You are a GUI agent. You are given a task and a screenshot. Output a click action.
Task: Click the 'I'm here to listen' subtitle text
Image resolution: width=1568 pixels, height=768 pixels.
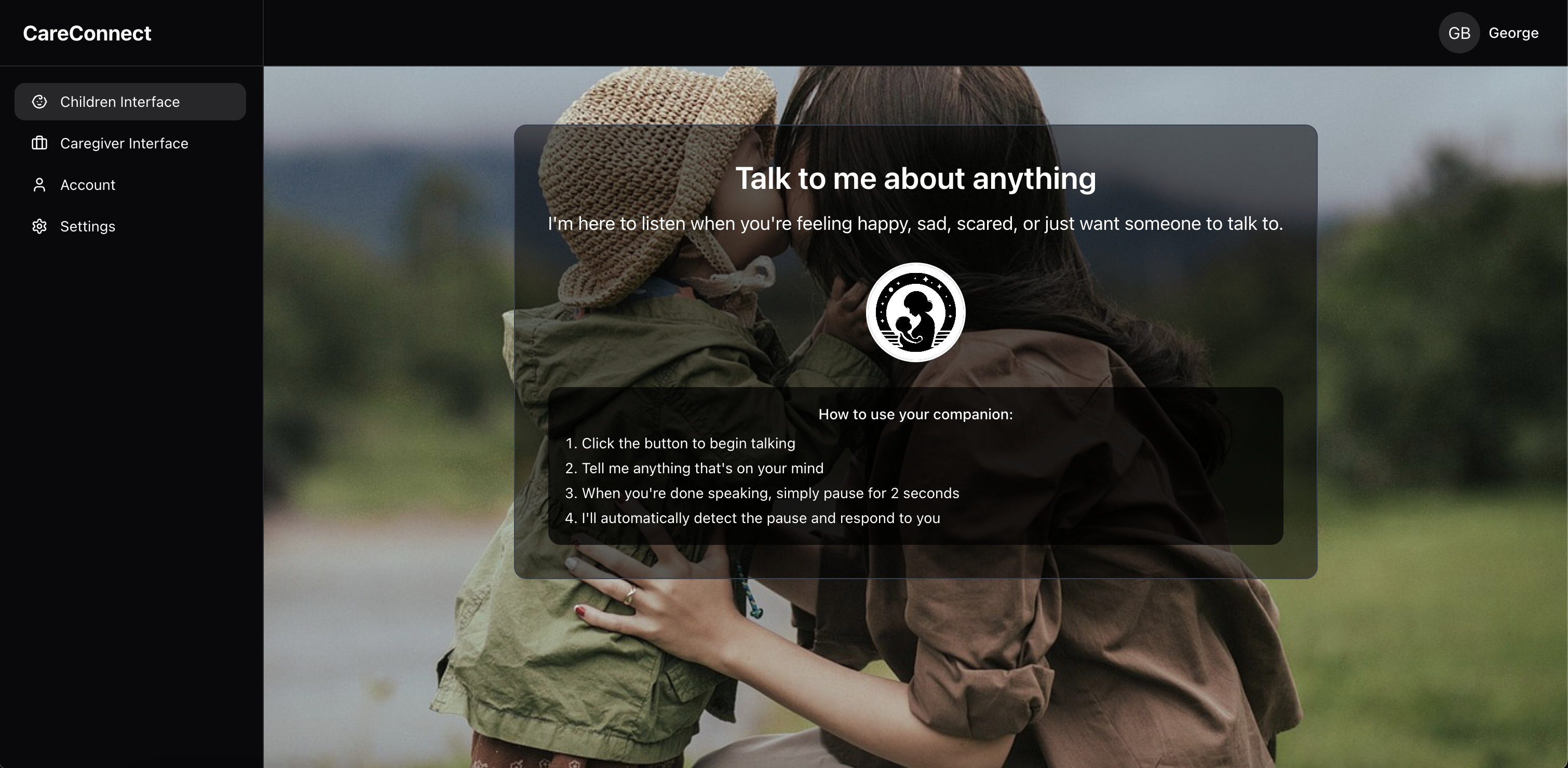click(915, 223)
